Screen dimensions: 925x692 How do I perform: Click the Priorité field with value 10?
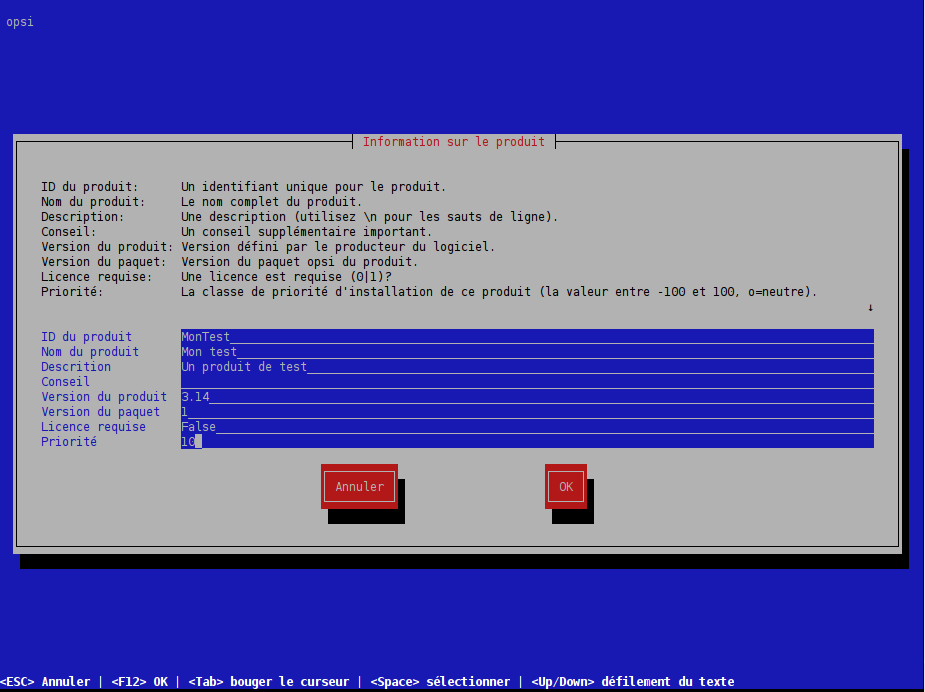[x=527, y=441]
